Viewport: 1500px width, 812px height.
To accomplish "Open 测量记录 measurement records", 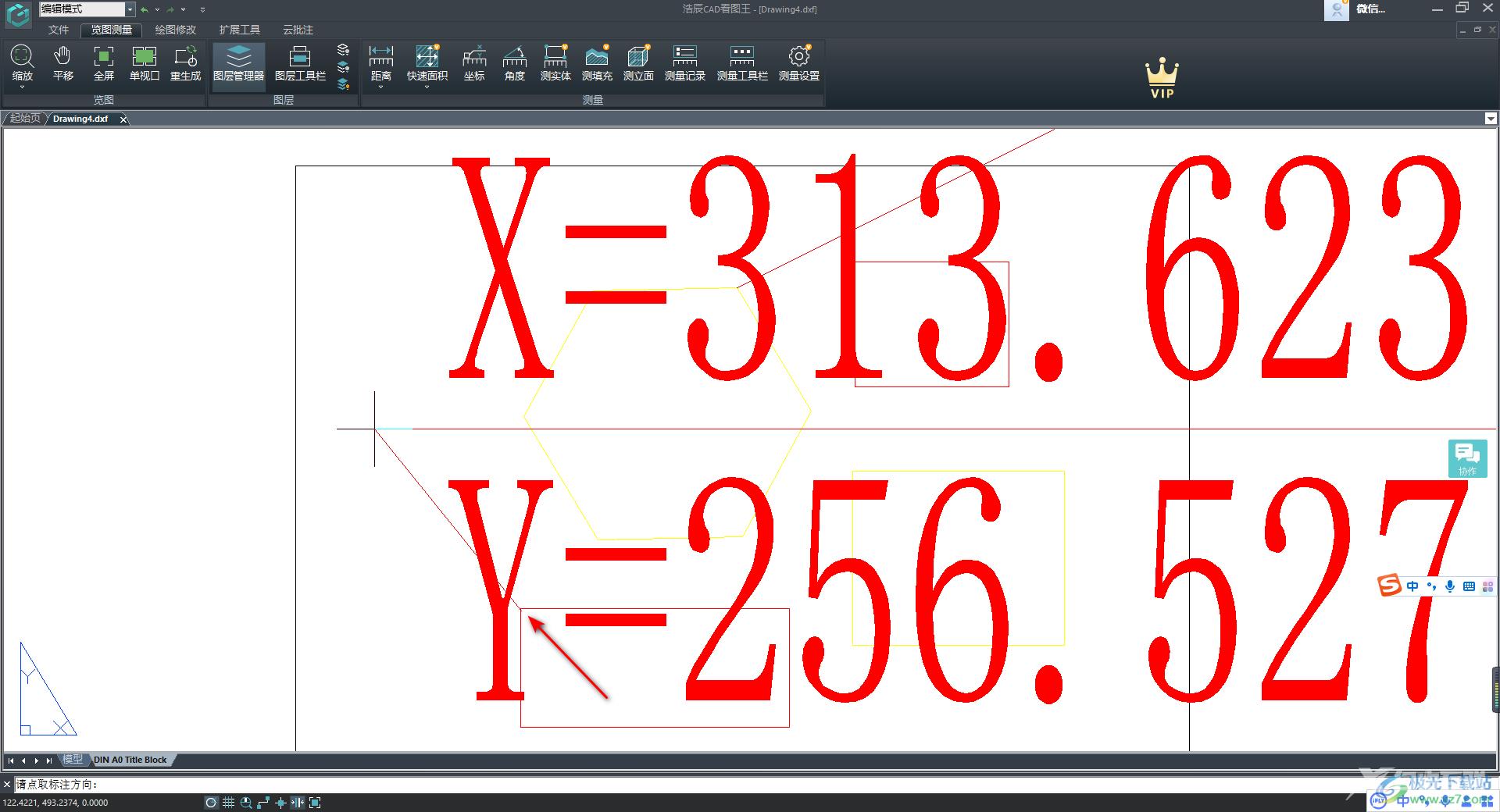I will [x=684, y=62].
